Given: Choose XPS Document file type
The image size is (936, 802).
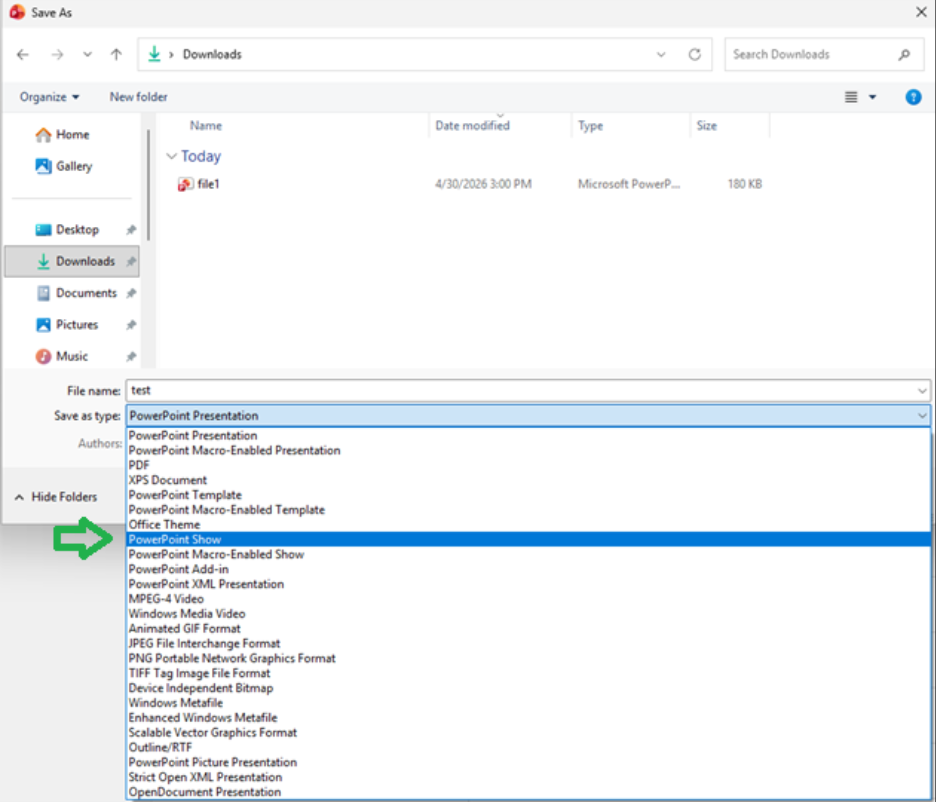Looking at the screenshot, I should click(x=528, y=480).
